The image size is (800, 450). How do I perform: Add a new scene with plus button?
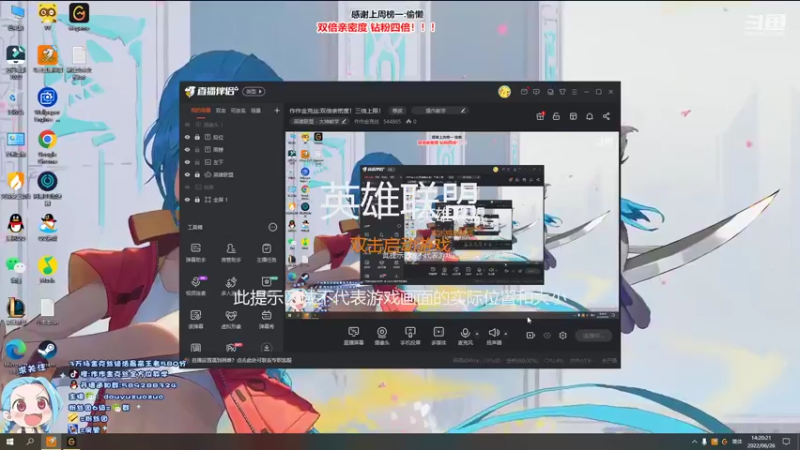pos(277,110)
